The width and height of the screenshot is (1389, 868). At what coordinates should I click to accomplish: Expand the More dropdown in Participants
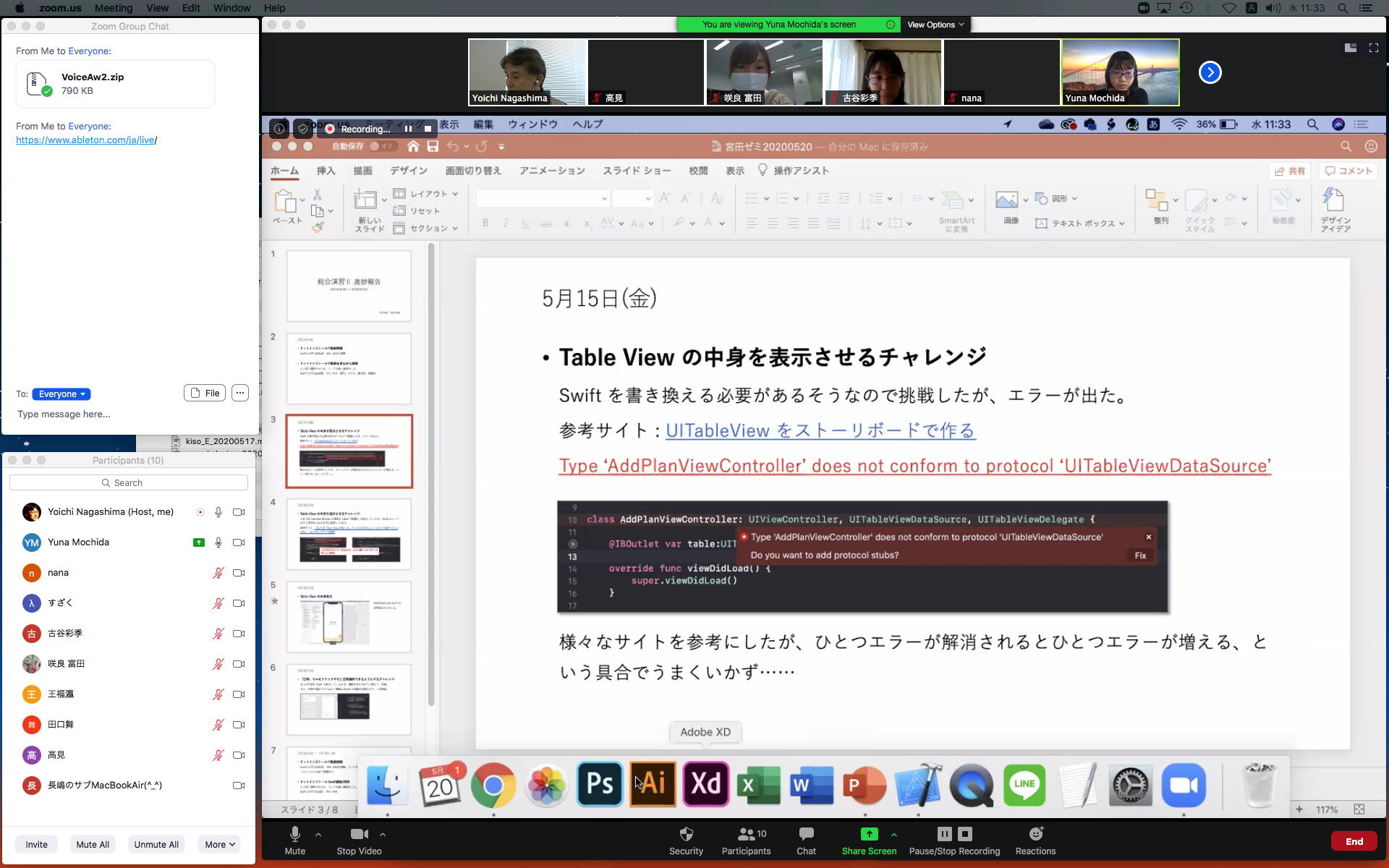pyautogui.click(x=219, y=844)
